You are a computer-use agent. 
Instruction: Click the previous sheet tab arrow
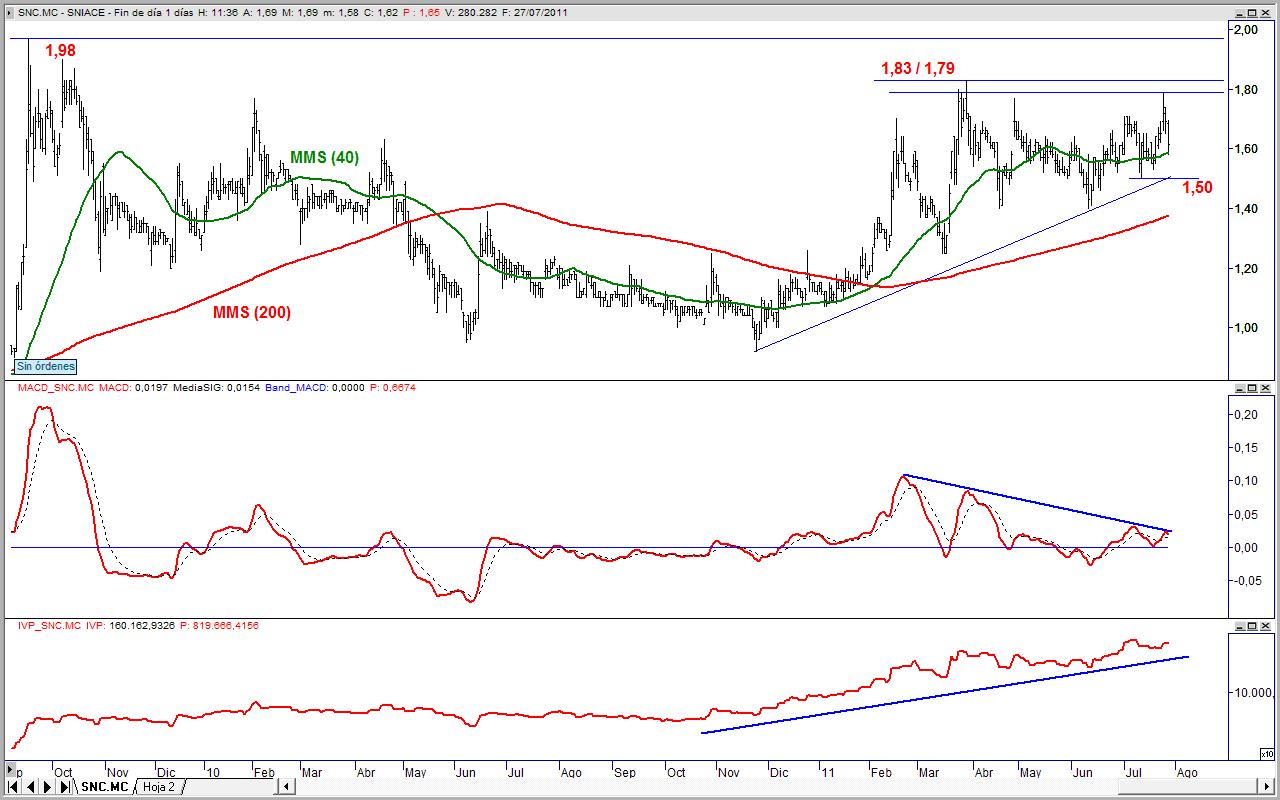30,787
